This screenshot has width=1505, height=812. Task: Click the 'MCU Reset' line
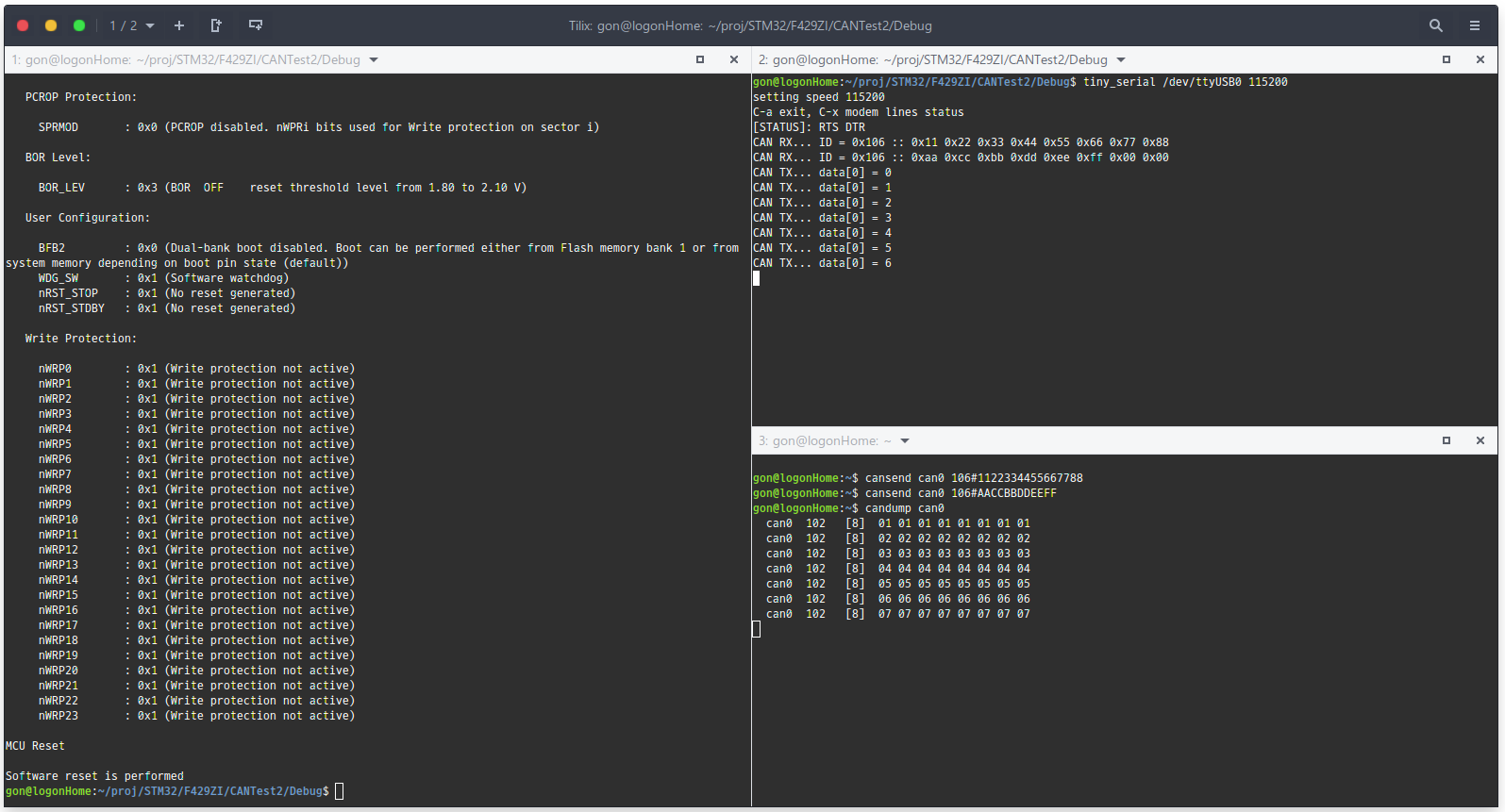(35, 746)
